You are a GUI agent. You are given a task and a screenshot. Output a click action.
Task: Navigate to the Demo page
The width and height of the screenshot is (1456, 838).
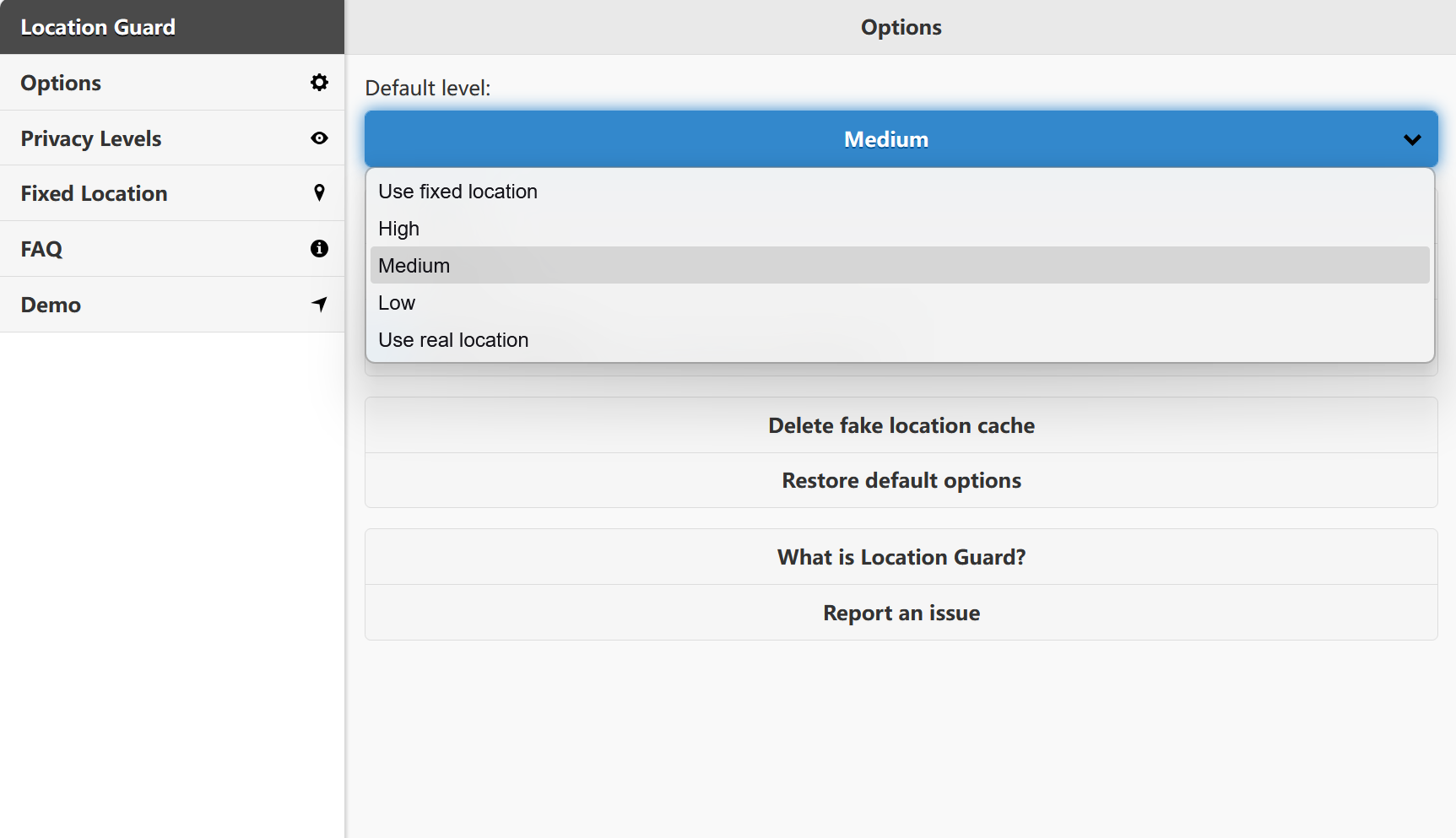[50, 304]
